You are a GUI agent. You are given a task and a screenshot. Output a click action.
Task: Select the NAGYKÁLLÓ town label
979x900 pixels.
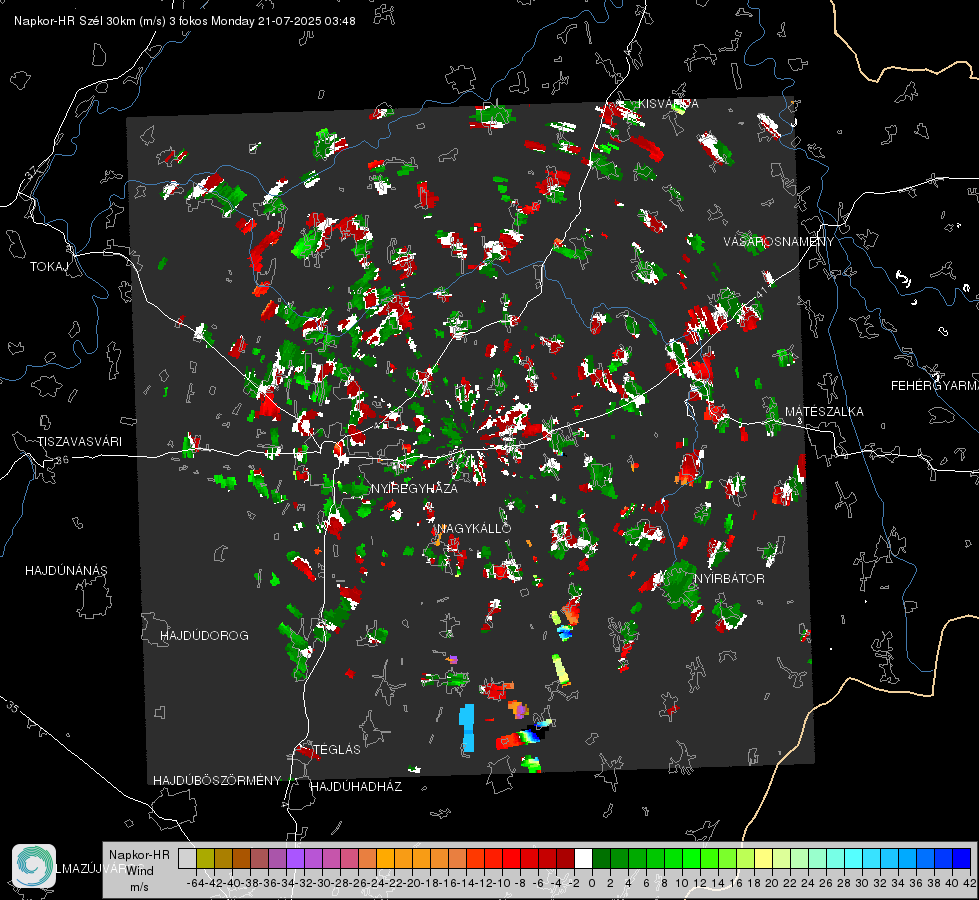coord(475,528)
